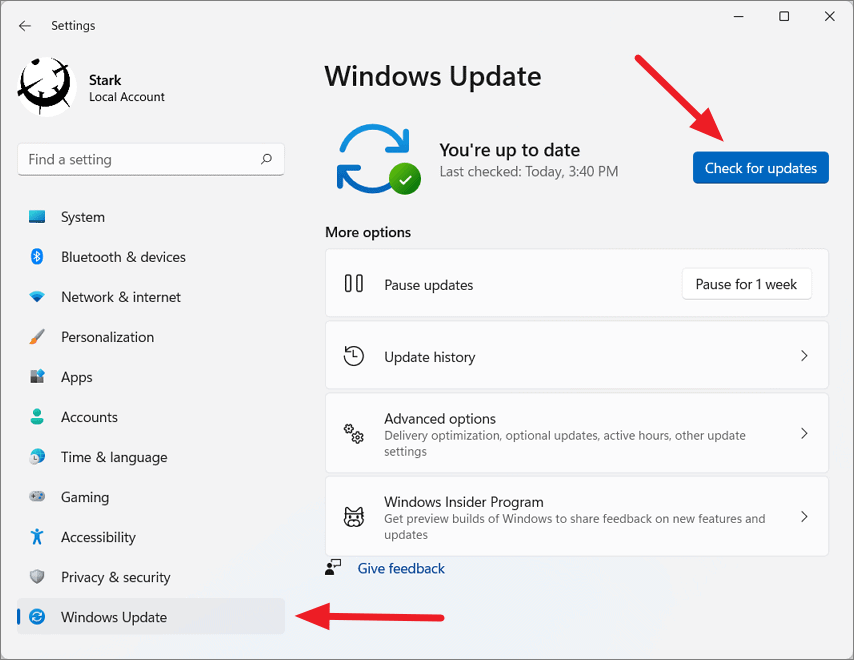Click the Windows Insider Program cat icon
This screenshot has height=660, width=854.
point(353,517)
